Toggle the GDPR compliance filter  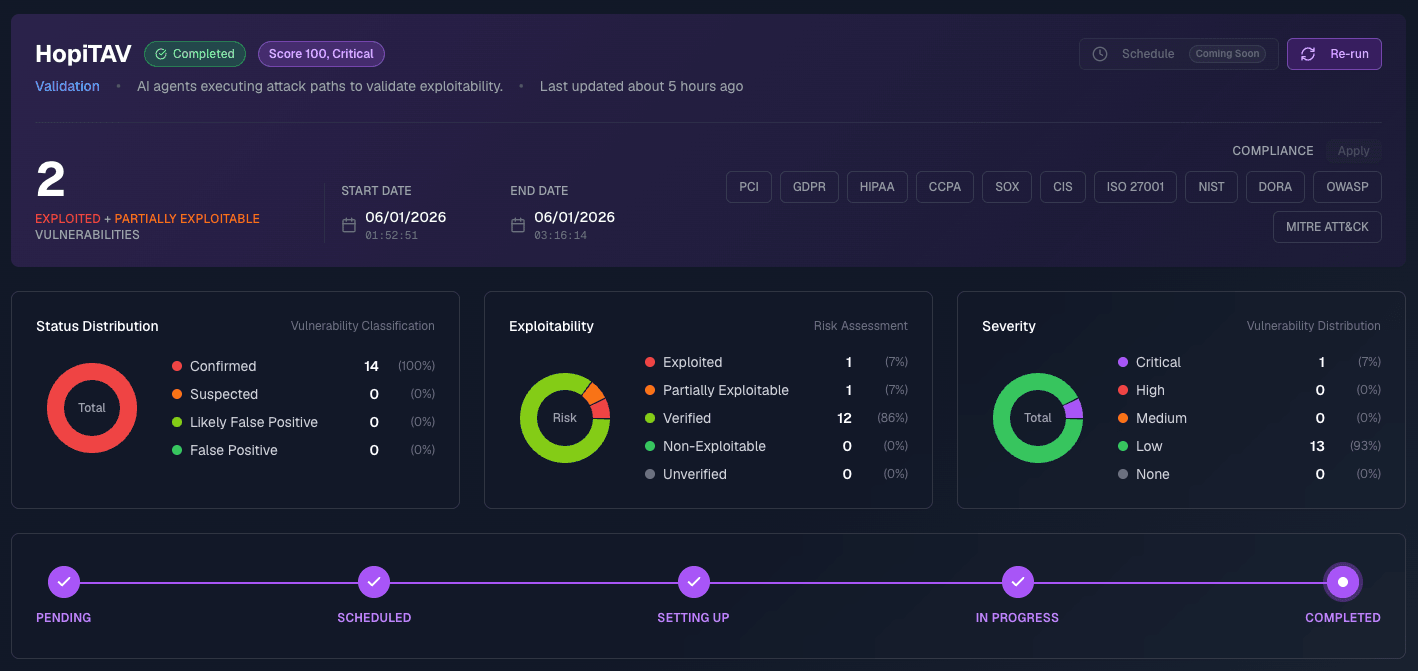(x=809, y=187)
